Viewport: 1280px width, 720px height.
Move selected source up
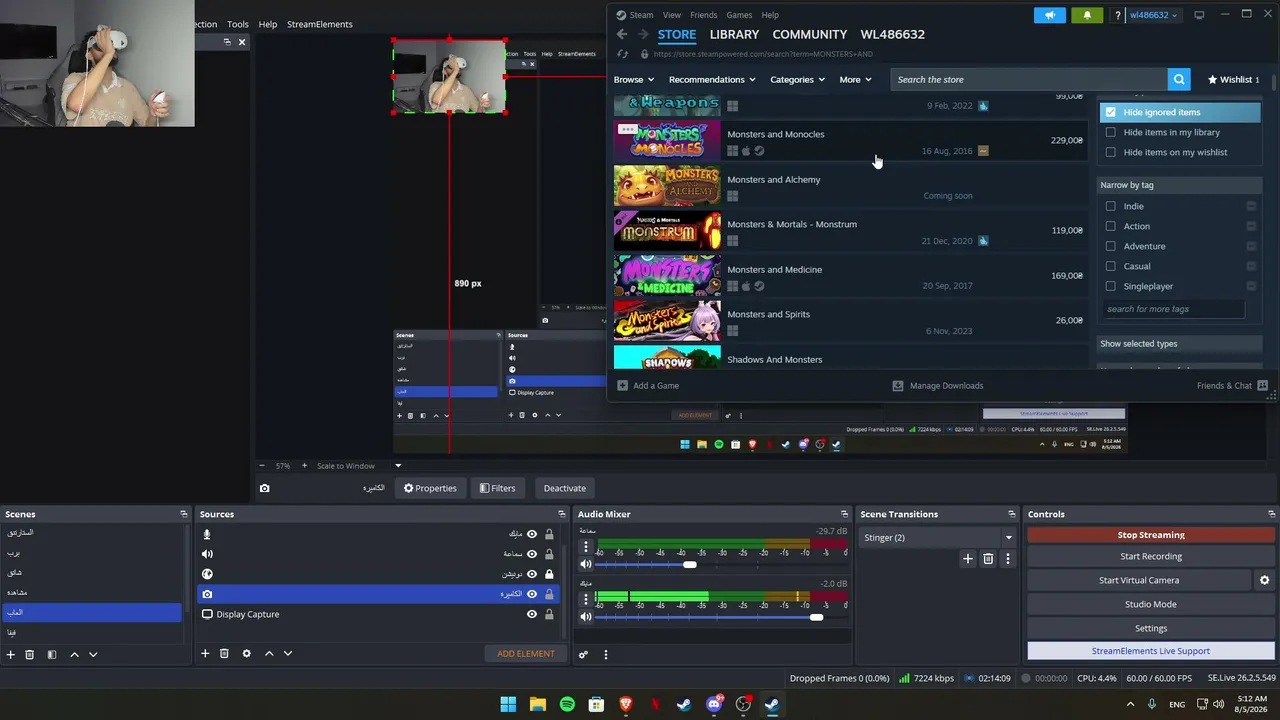269,654
